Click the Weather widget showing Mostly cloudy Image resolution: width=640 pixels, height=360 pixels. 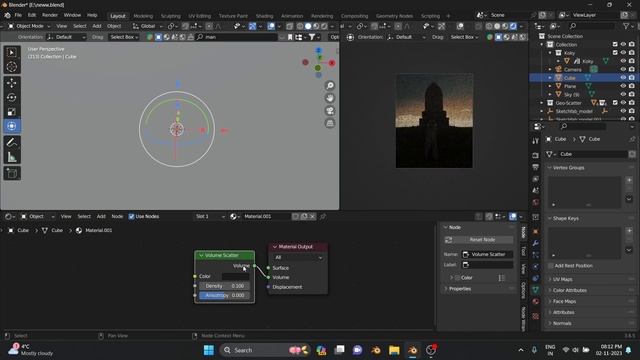[x=31, y=350]
